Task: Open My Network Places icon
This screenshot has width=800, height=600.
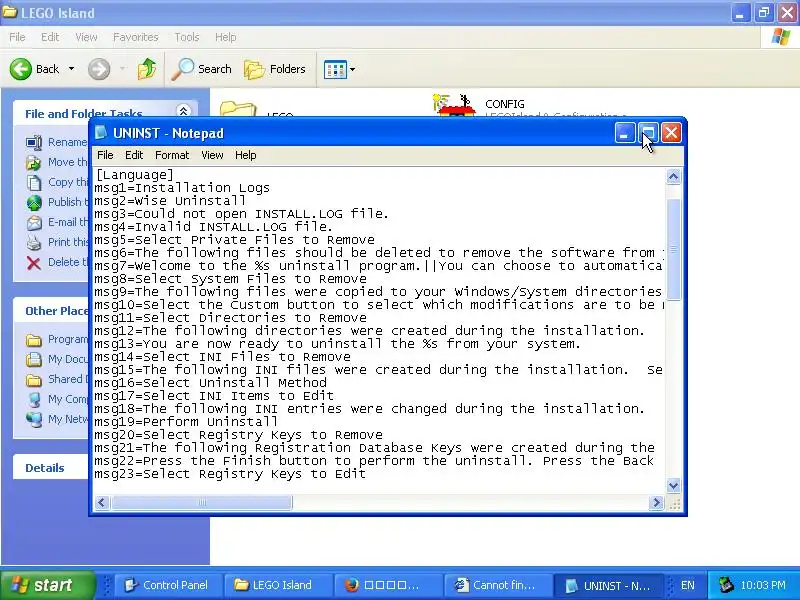Action: click(34, 419)
